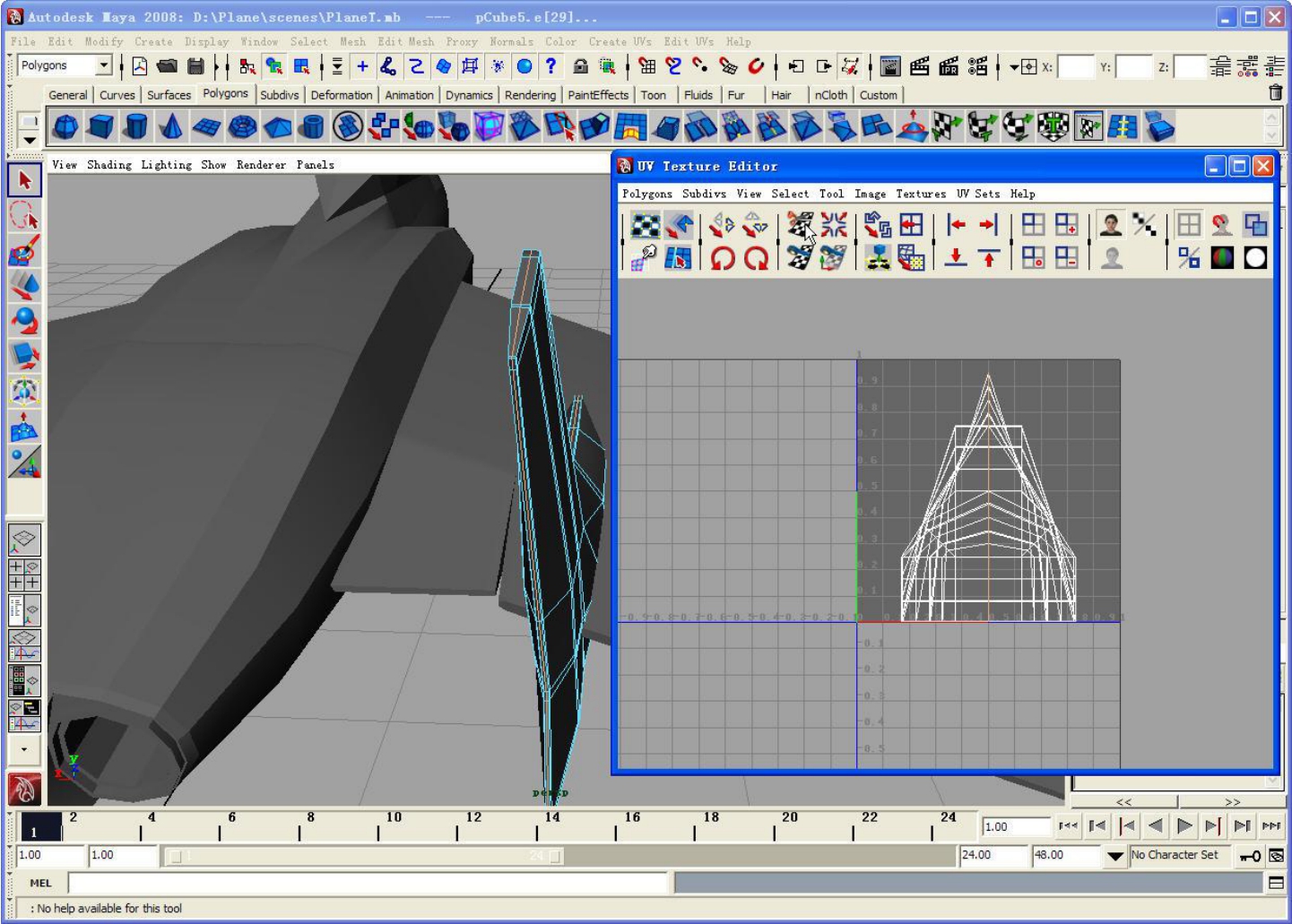The width and height of the screenshot is (1292, 924).
Task: Open UV Texture Editor shelf icon
Action: point(1088,127)
